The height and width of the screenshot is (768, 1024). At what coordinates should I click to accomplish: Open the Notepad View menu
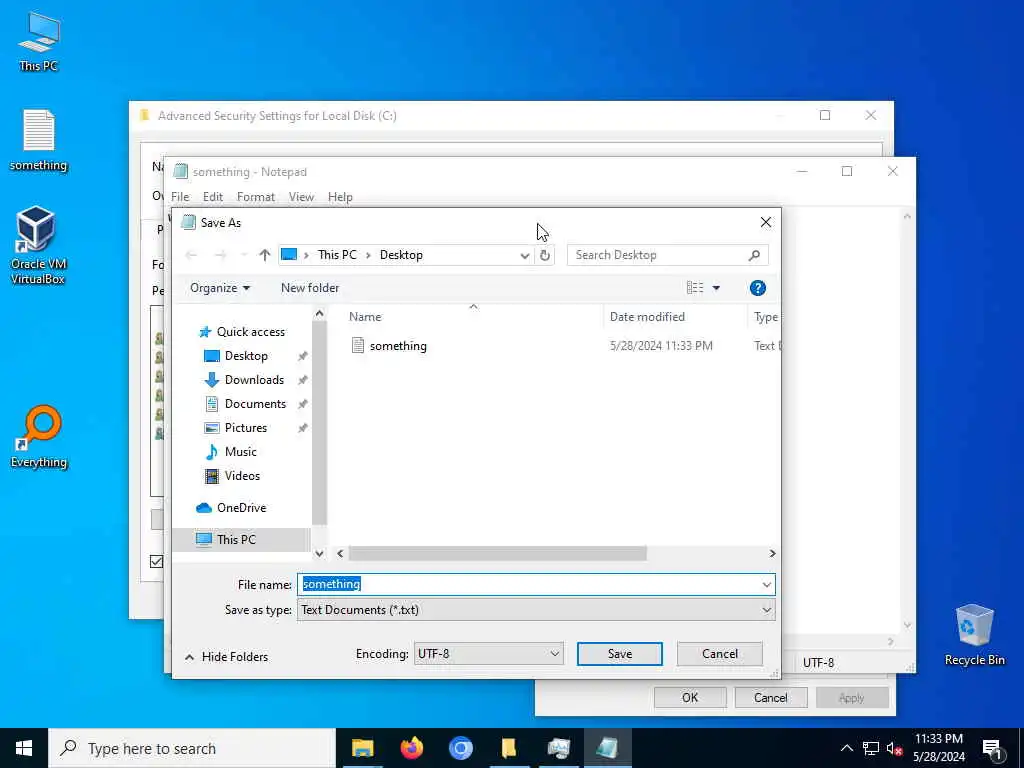click(x=301, y=197)
